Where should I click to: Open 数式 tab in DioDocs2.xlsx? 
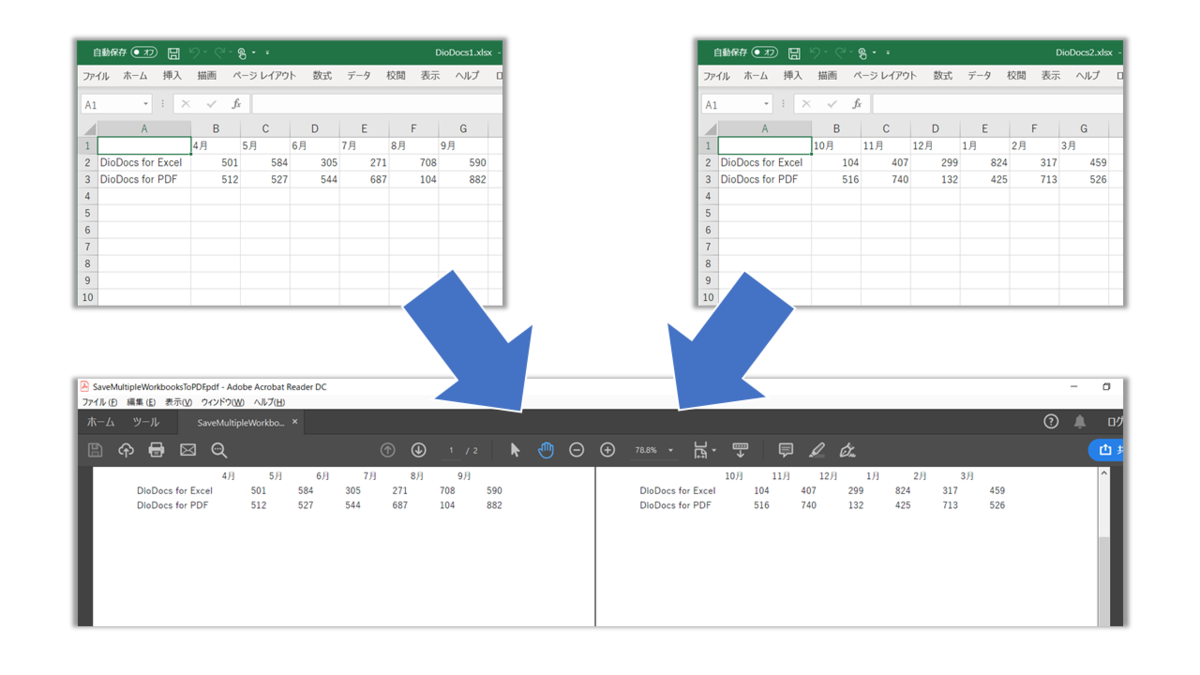943,76
